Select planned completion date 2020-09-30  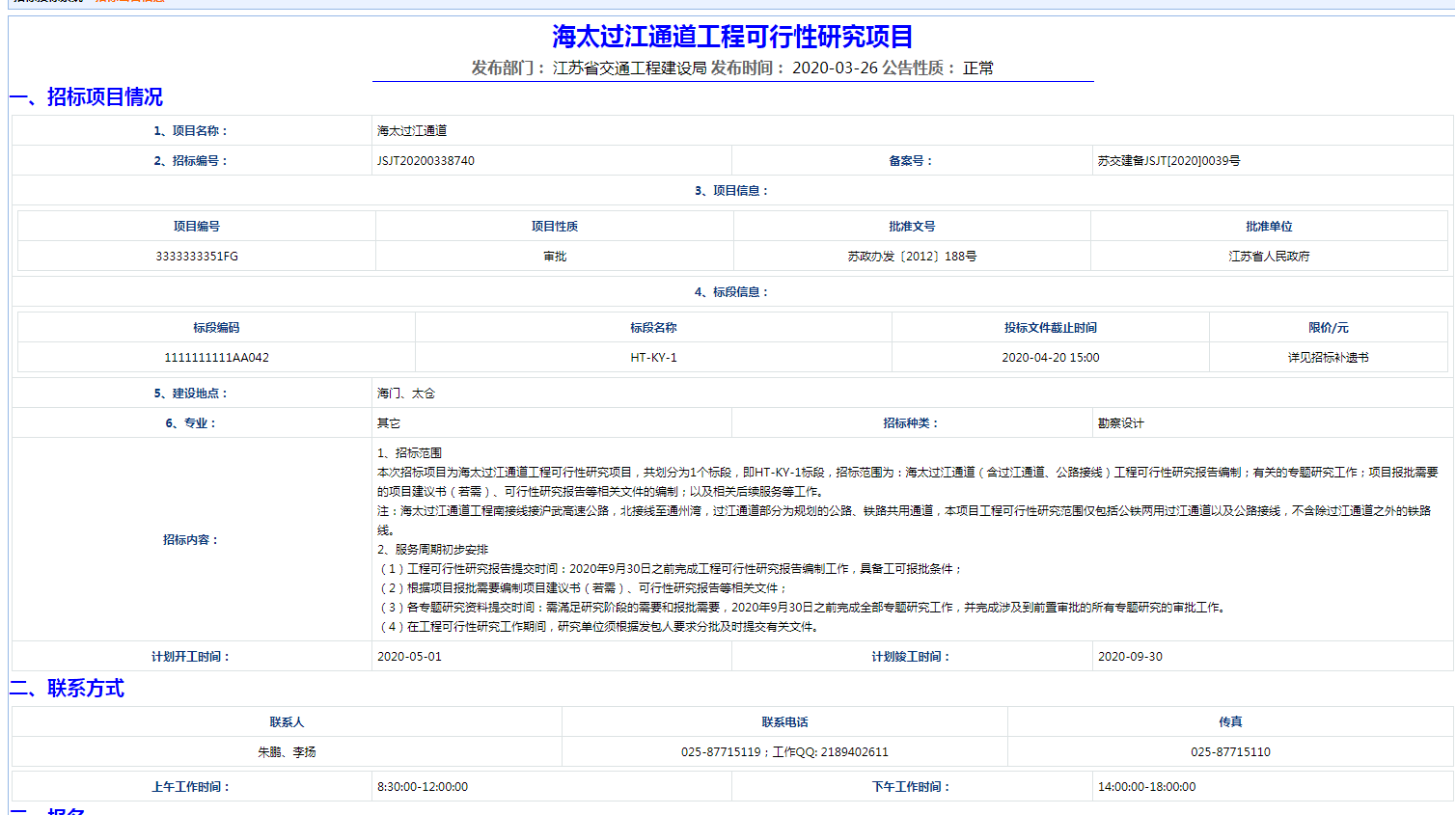[x=1130, y=657]
